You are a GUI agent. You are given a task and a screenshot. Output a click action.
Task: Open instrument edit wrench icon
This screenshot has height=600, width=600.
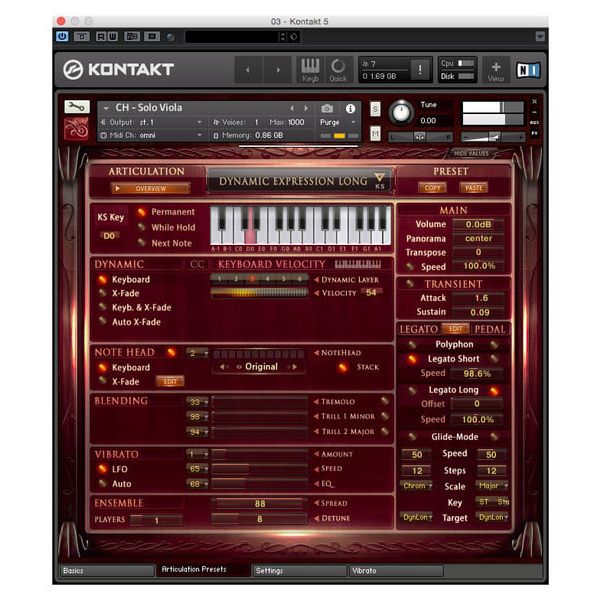click(77, 107)
